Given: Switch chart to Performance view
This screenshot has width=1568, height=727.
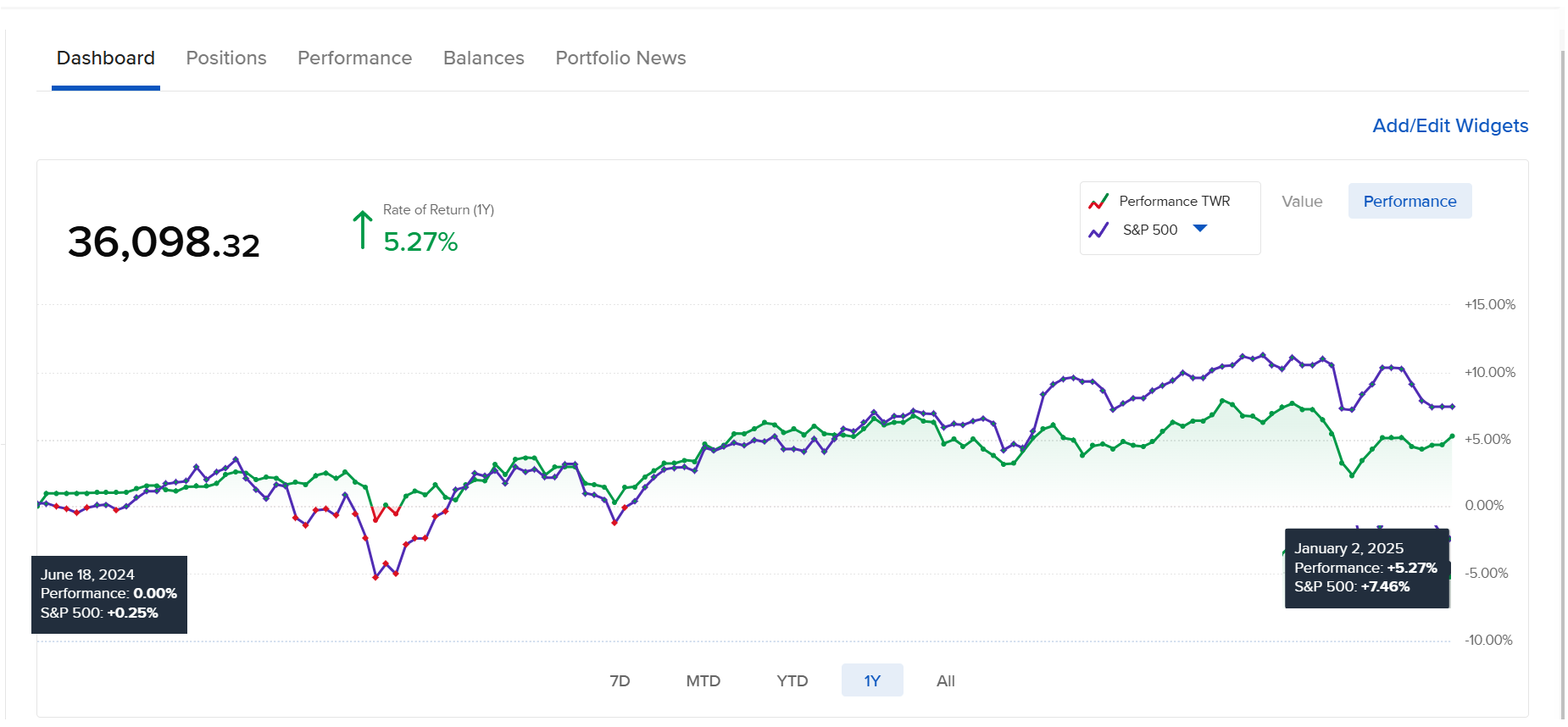Looking at the screenshot, I should point(1409,202).
